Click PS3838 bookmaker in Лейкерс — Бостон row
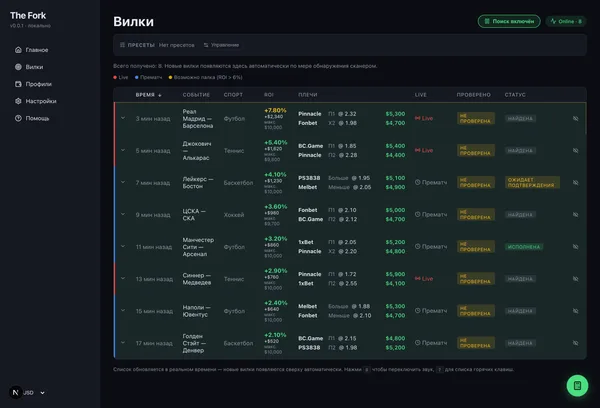Screen dimensions: 600x408 tap(309, 178)
